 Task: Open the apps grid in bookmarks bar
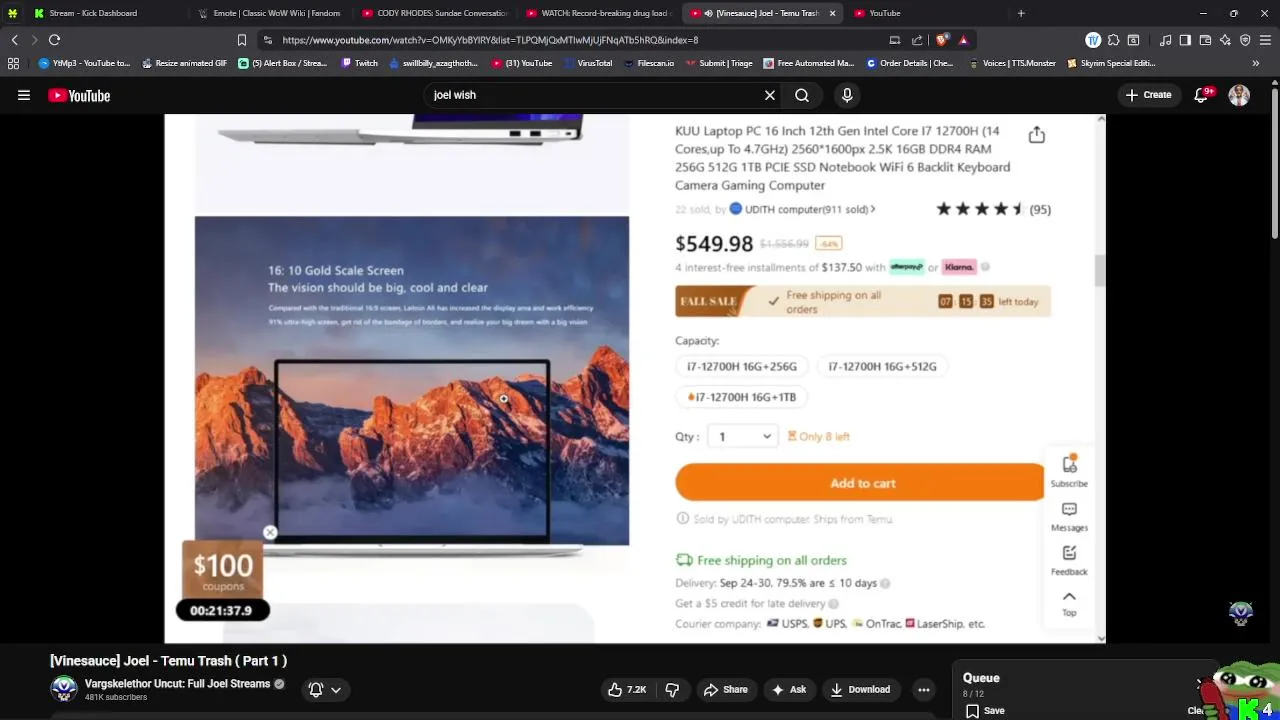tap(13, 63)
